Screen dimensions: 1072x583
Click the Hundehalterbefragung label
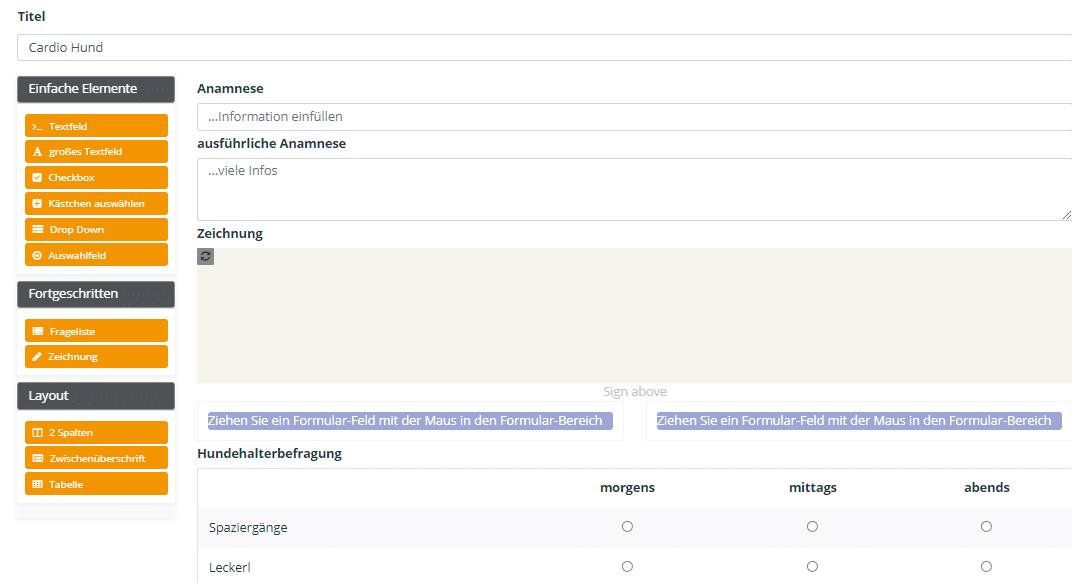(x=269, y=454)
